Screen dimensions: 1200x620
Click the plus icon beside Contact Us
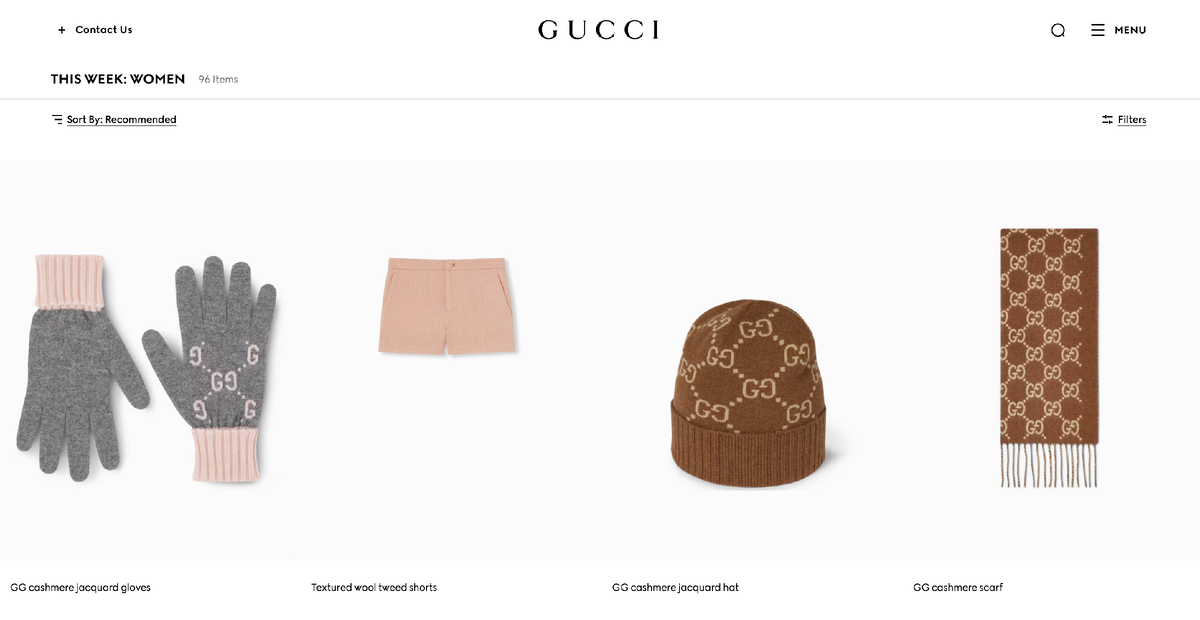62,30
